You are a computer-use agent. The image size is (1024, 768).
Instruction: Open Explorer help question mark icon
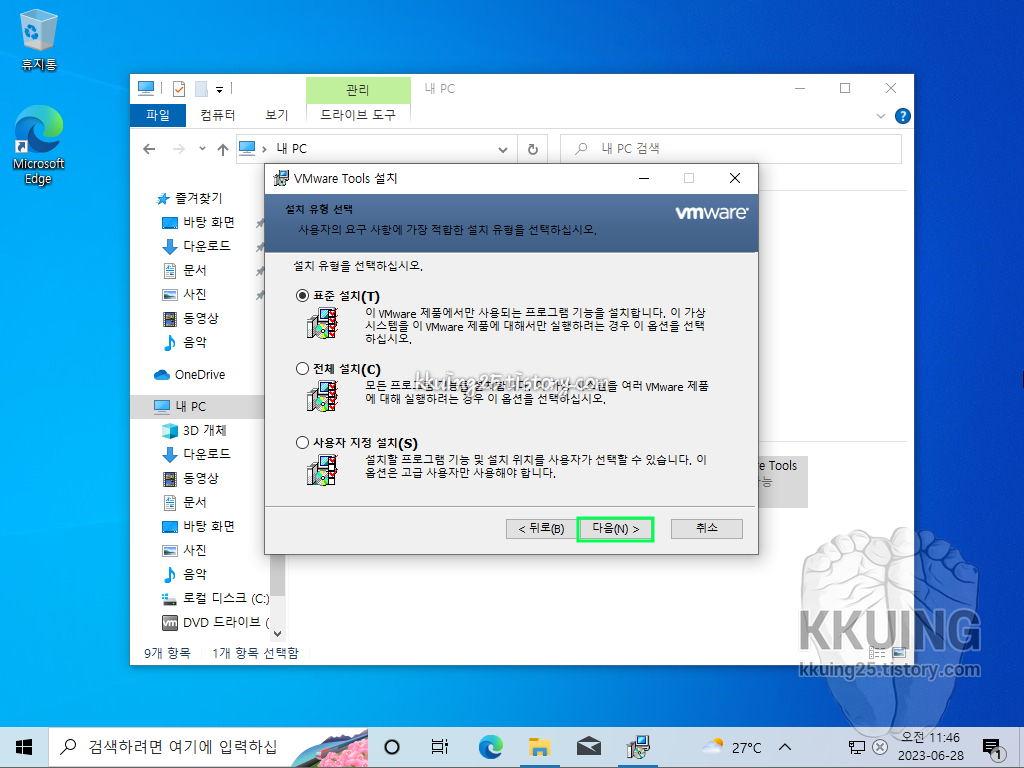pos(903,116)
